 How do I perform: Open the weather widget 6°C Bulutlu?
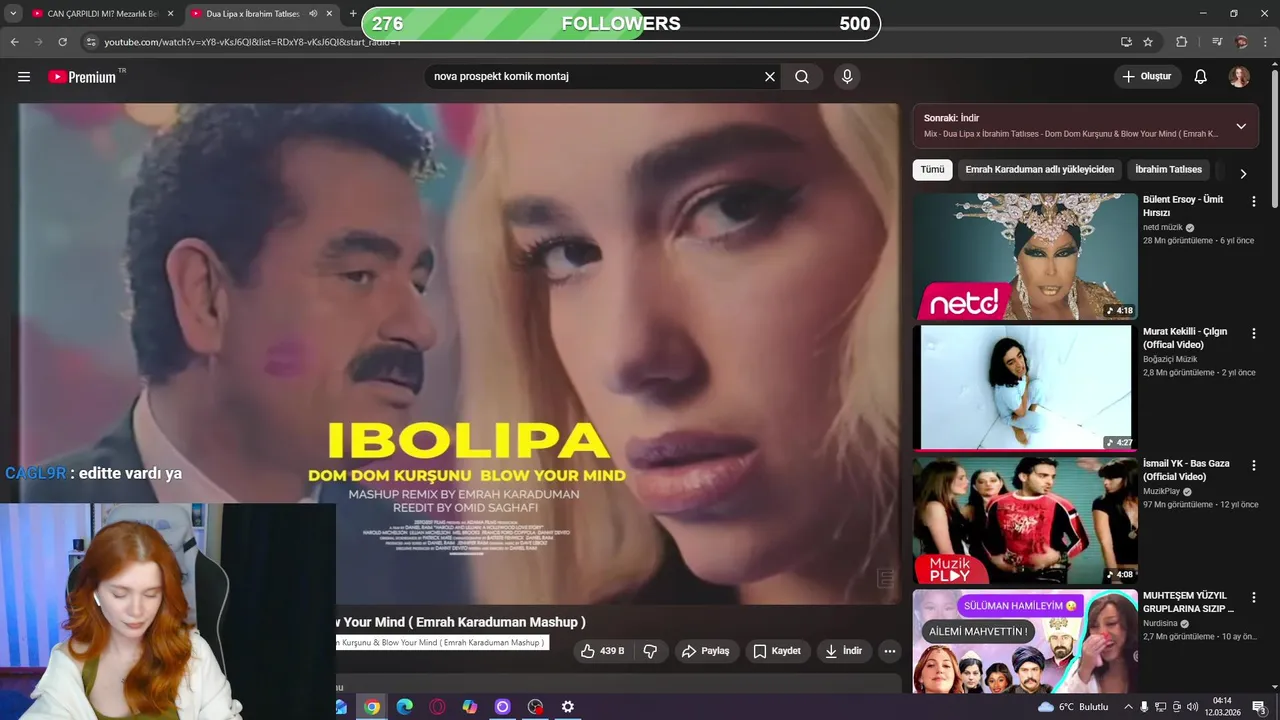coord(1073,707)
